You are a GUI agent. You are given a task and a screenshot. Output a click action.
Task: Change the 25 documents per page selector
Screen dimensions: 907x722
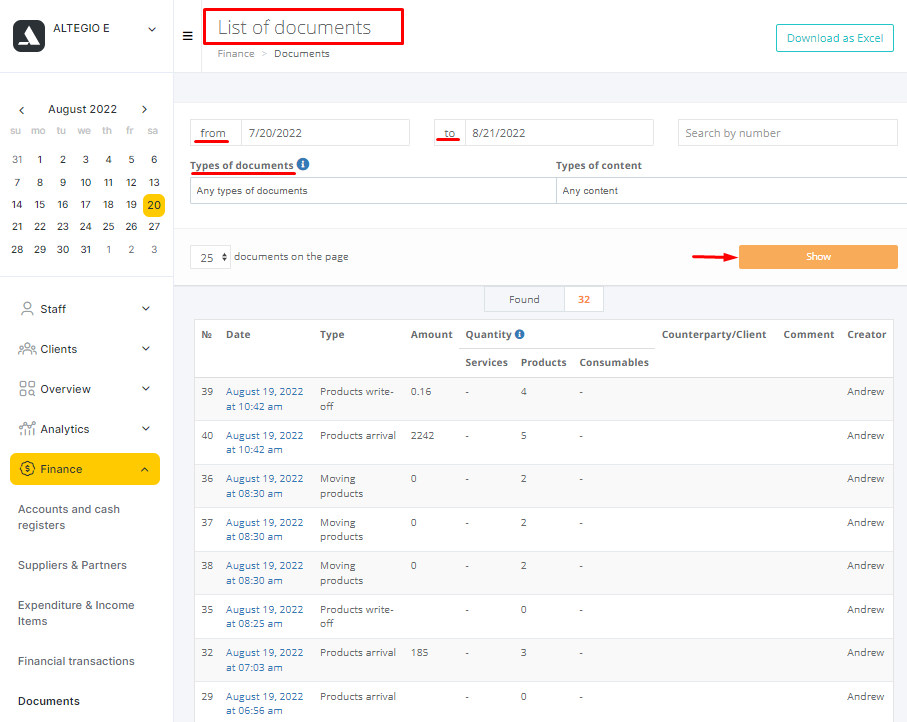pyautogui.click(x=211, y=257)
